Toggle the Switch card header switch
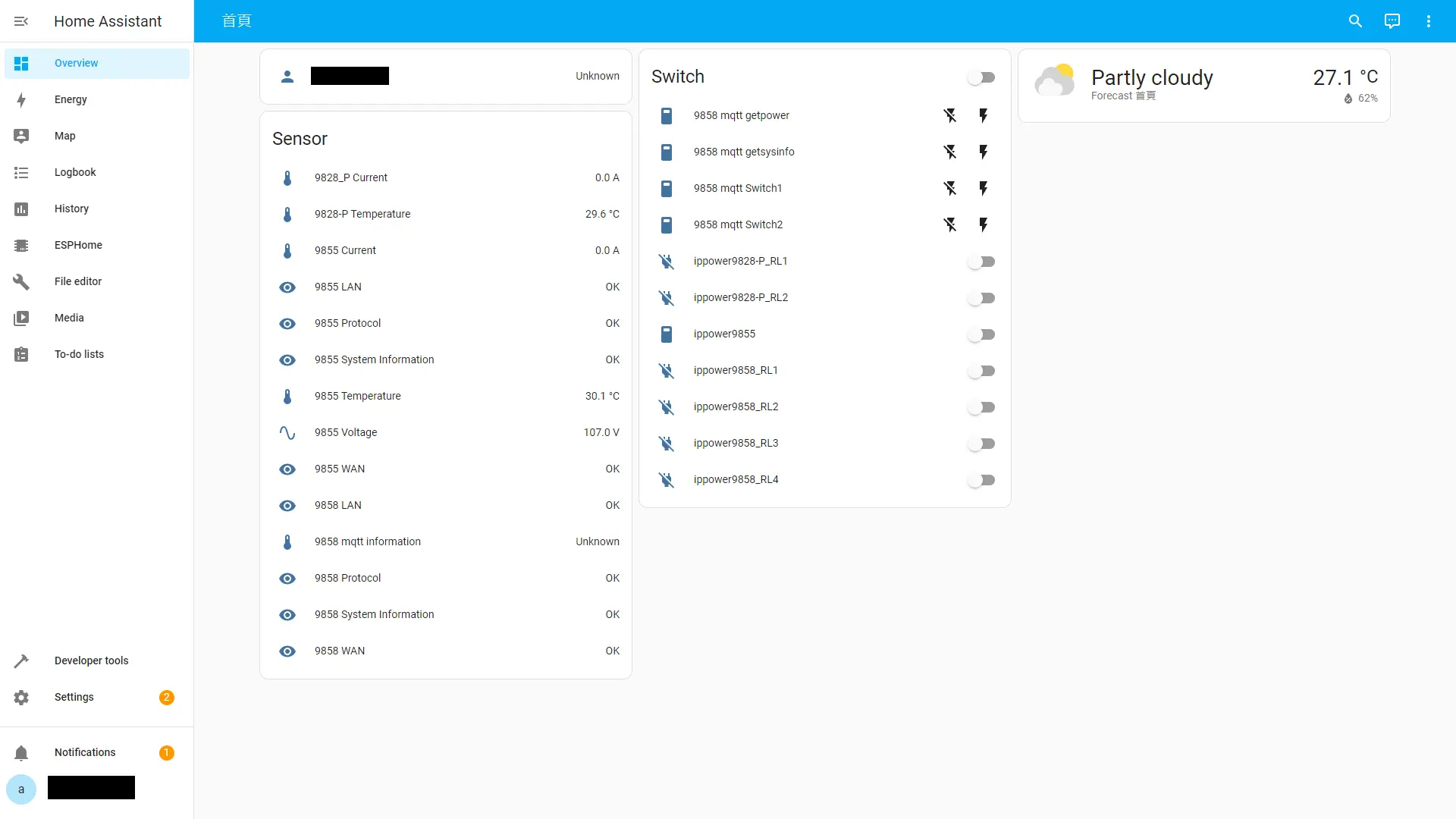The image size is (1456, 819). pyautogui.click(x=981, y=77)
